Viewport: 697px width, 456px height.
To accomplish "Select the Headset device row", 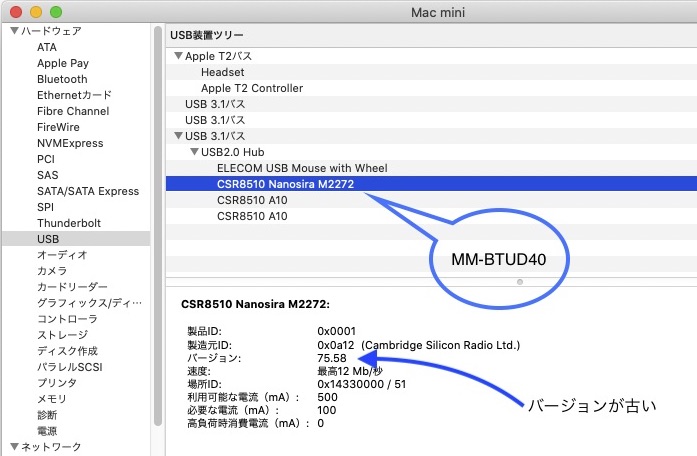I will coord(431,72).
